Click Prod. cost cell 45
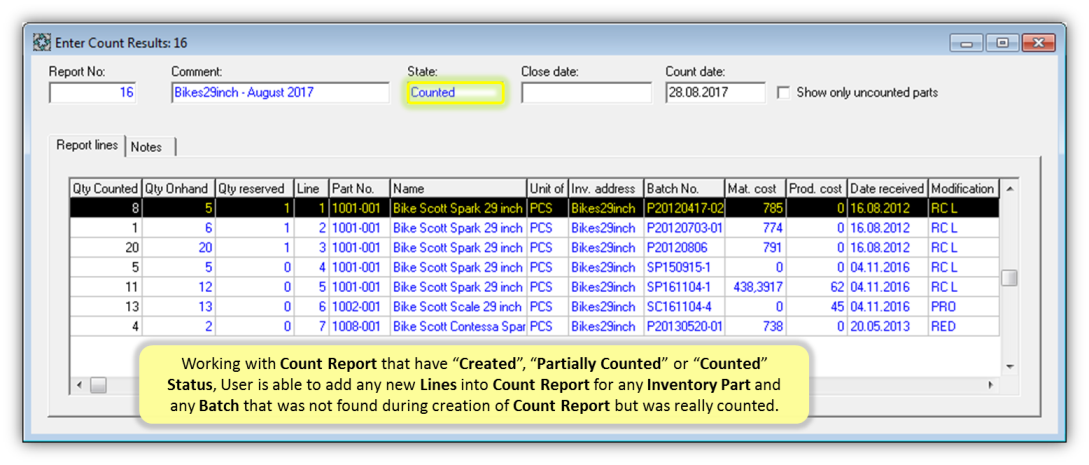This screenshot has height=465, width=1089. point(816,307)
